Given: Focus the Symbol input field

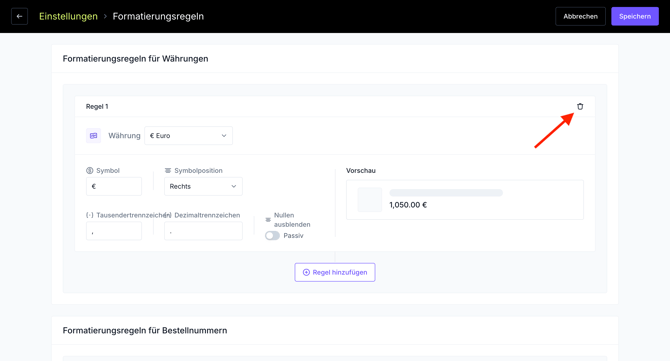Looking at the screenshot, I should pyautogui.click(x=114, y=186).
